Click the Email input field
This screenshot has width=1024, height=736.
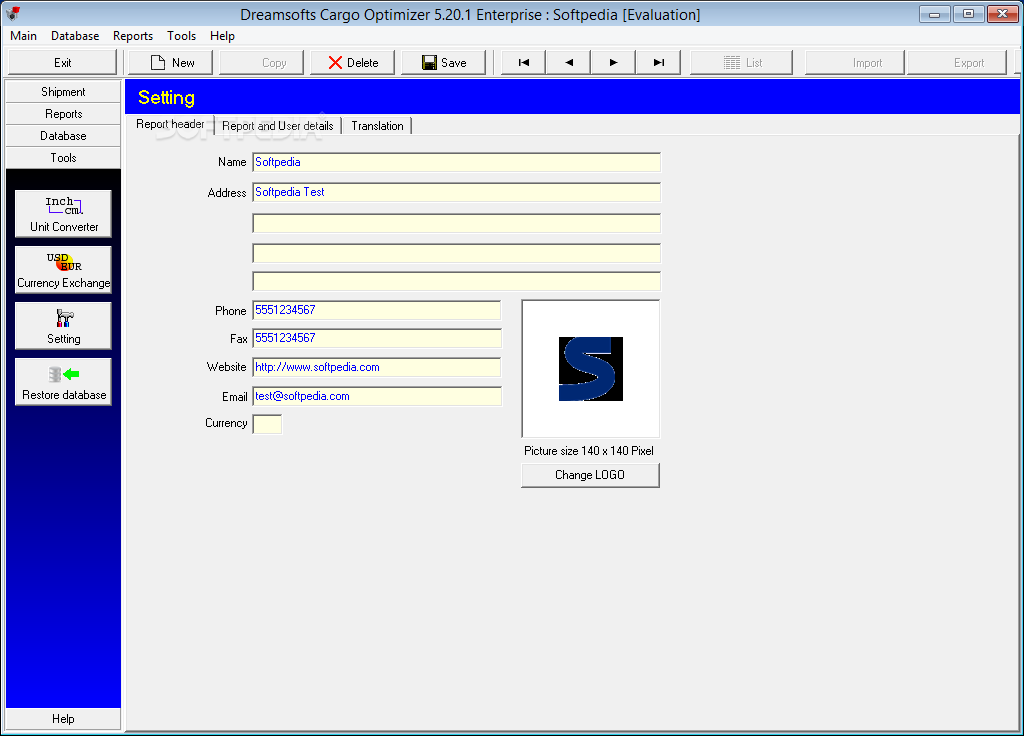click(x=376, y=396)
